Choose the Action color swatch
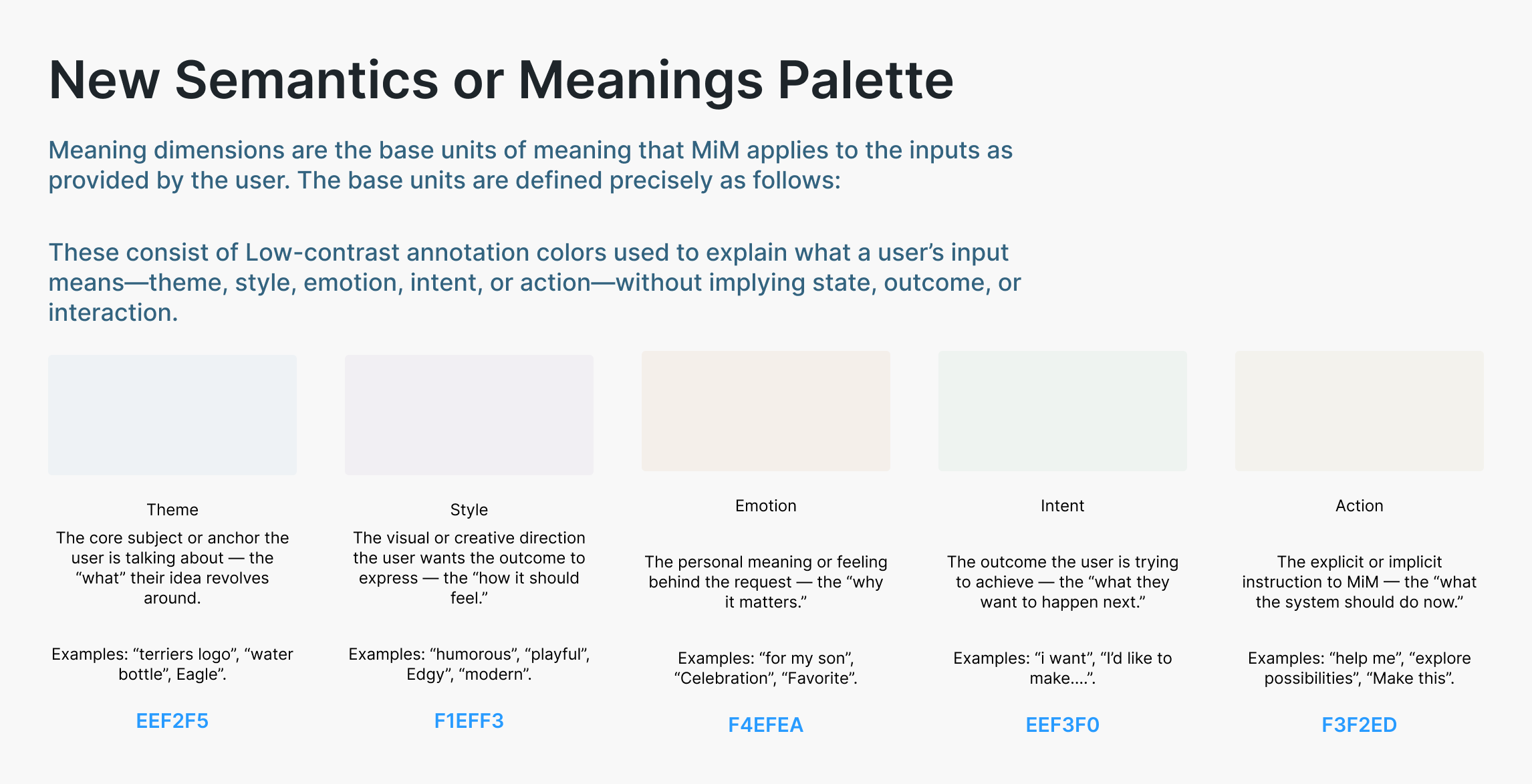 (1360, 411)
